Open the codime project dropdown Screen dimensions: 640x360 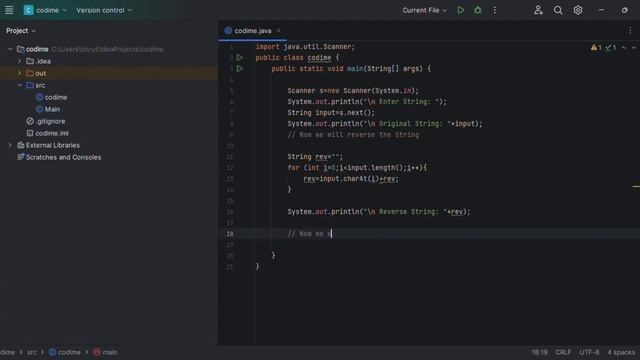click(51, 10)
